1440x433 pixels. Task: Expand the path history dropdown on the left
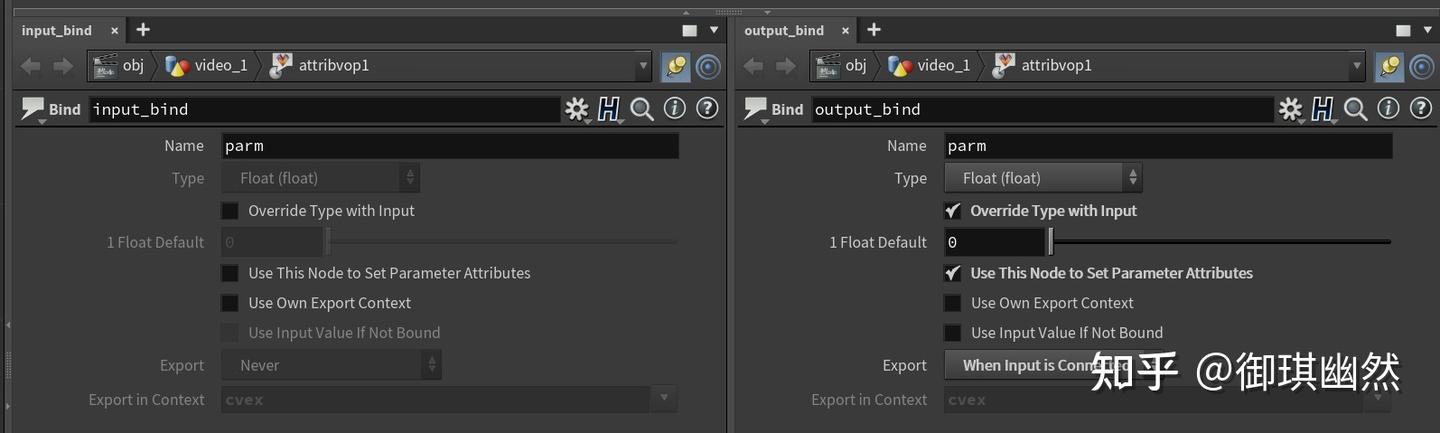tap(643, 66)
